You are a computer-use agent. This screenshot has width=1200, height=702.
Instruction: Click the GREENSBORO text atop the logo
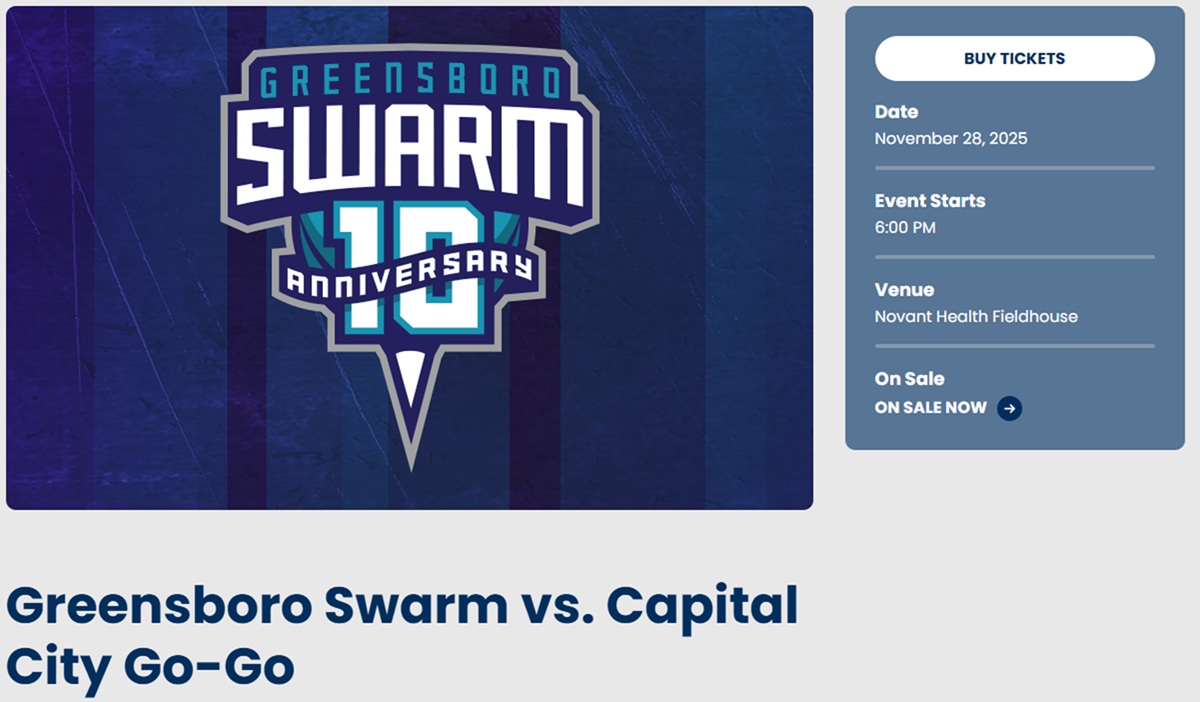(x=409, y=80)
